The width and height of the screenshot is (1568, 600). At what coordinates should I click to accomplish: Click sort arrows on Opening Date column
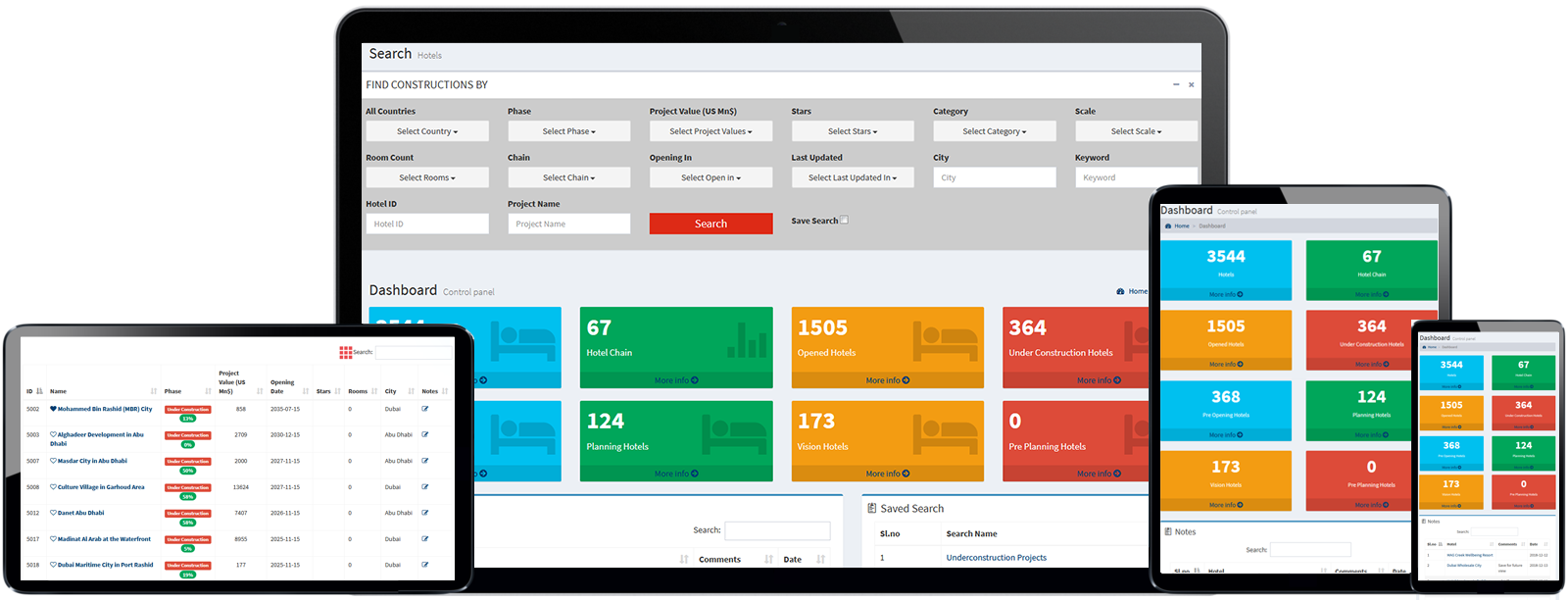306,391
